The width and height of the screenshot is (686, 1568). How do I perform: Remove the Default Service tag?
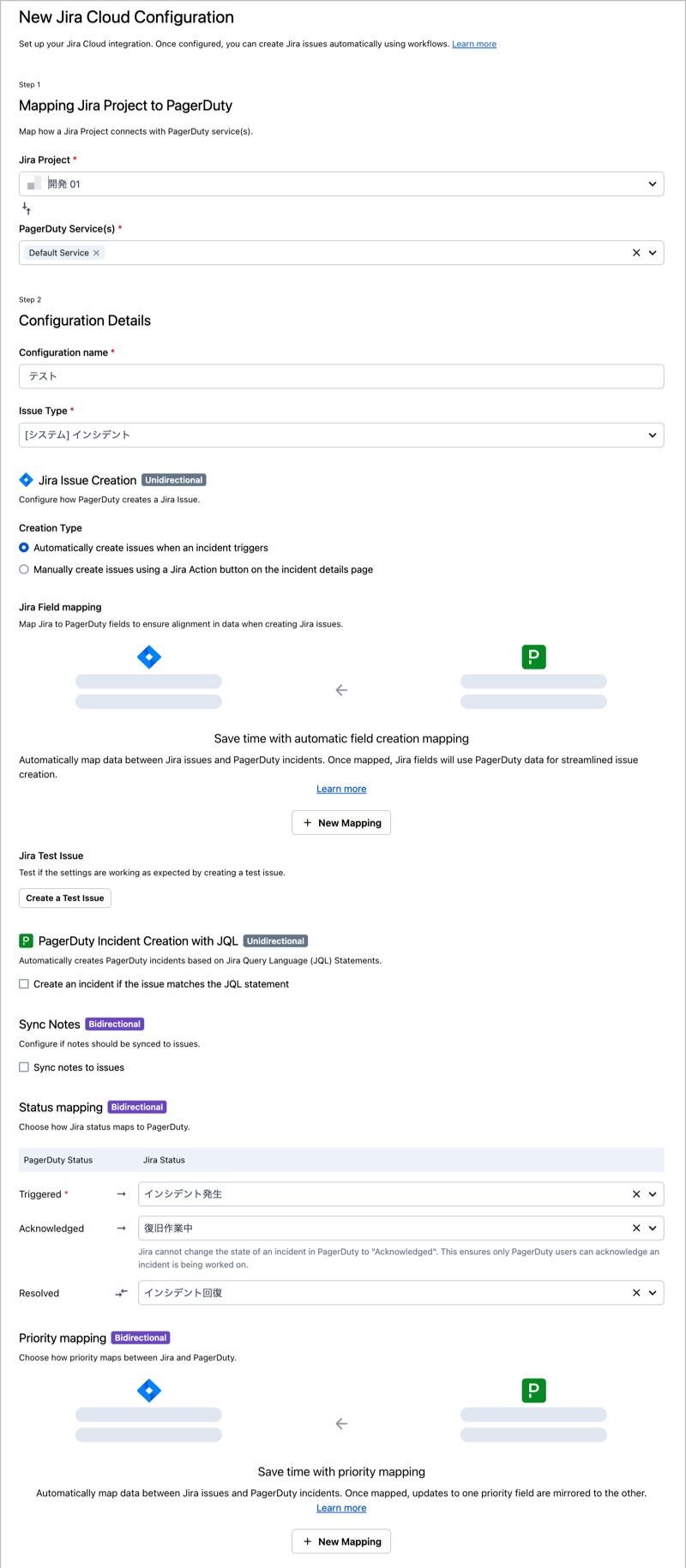tap(96, 253)
